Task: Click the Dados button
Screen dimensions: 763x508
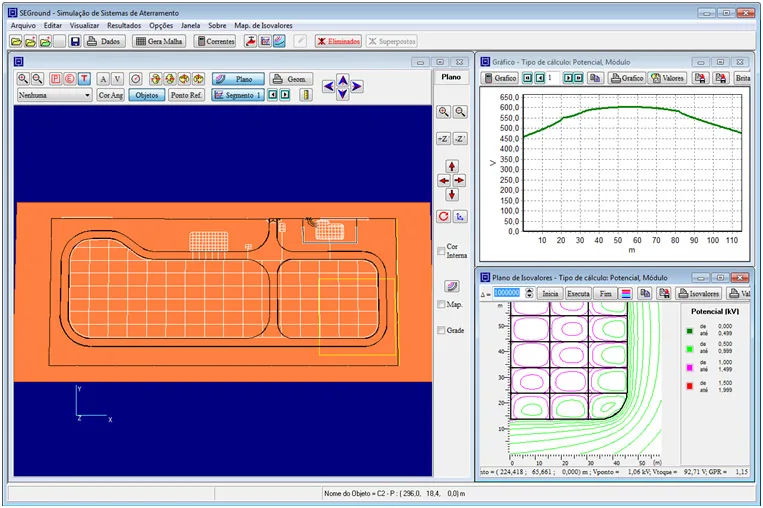Action: (x=105, y=41)
